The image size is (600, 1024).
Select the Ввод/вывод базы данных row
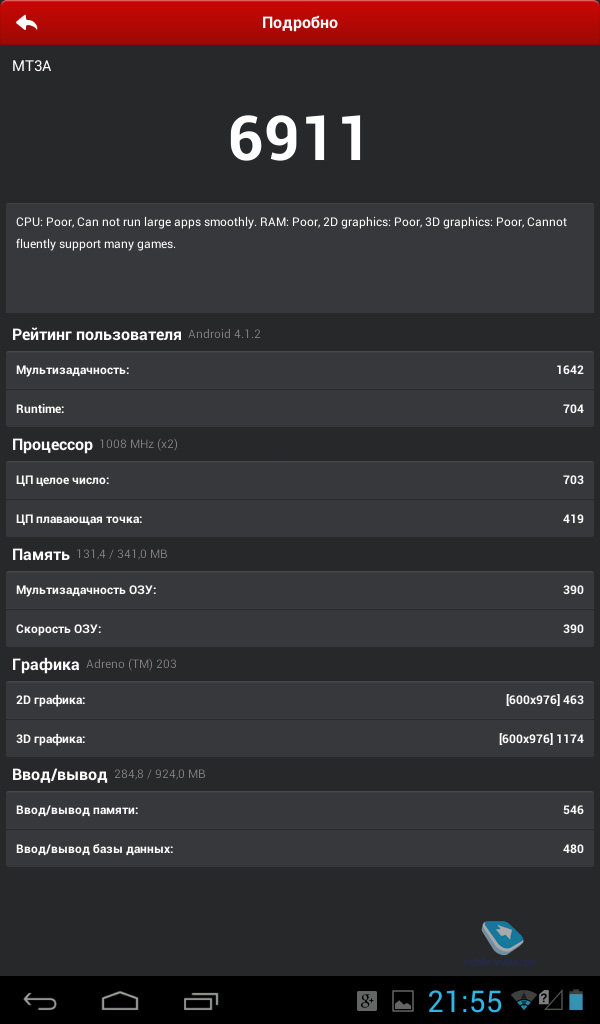pos(300,849)
